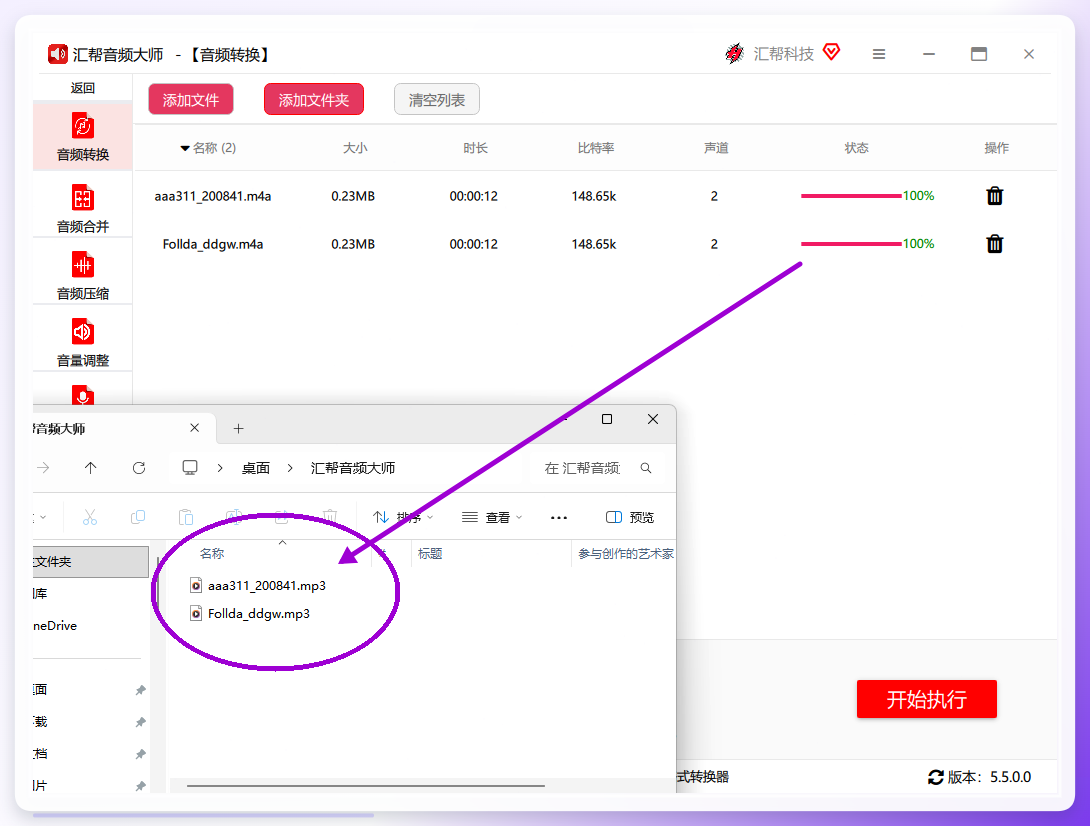This screenshot has height=826, width=1090.
Task: Select row Follda_ddgw.m4a in list
Action: coord(595,244)
